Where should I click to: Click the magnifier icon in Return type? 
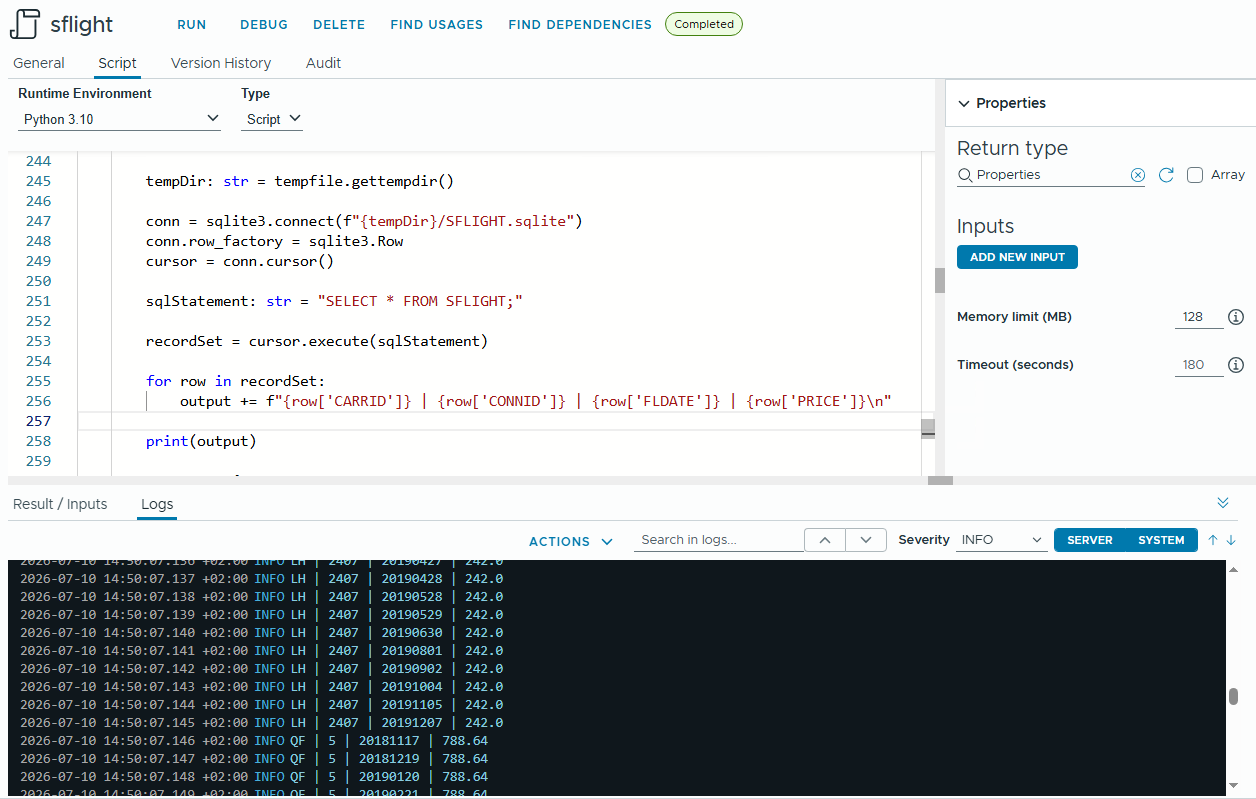(965, 175)
